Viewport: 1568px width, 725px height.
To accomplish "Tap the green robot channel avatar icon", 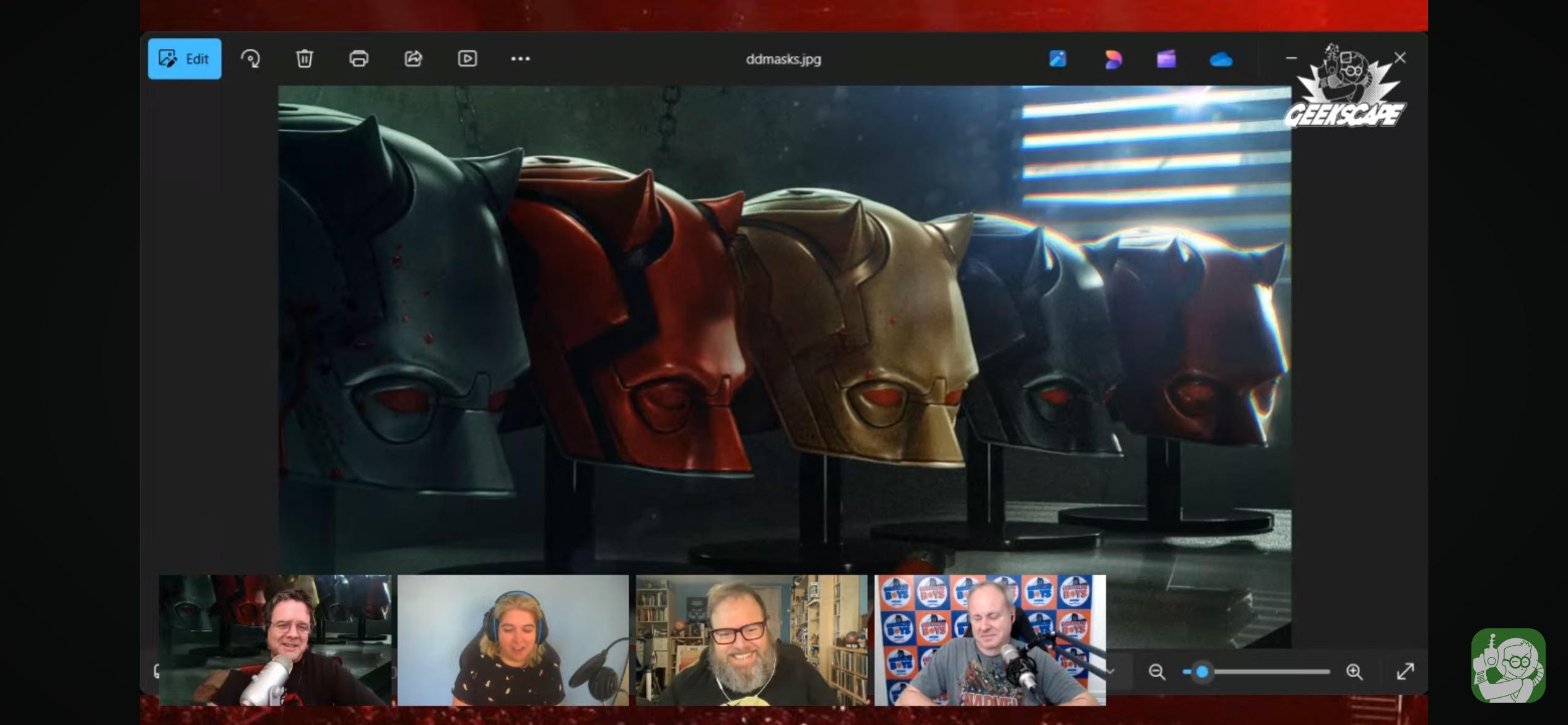I will (1508, 666).
